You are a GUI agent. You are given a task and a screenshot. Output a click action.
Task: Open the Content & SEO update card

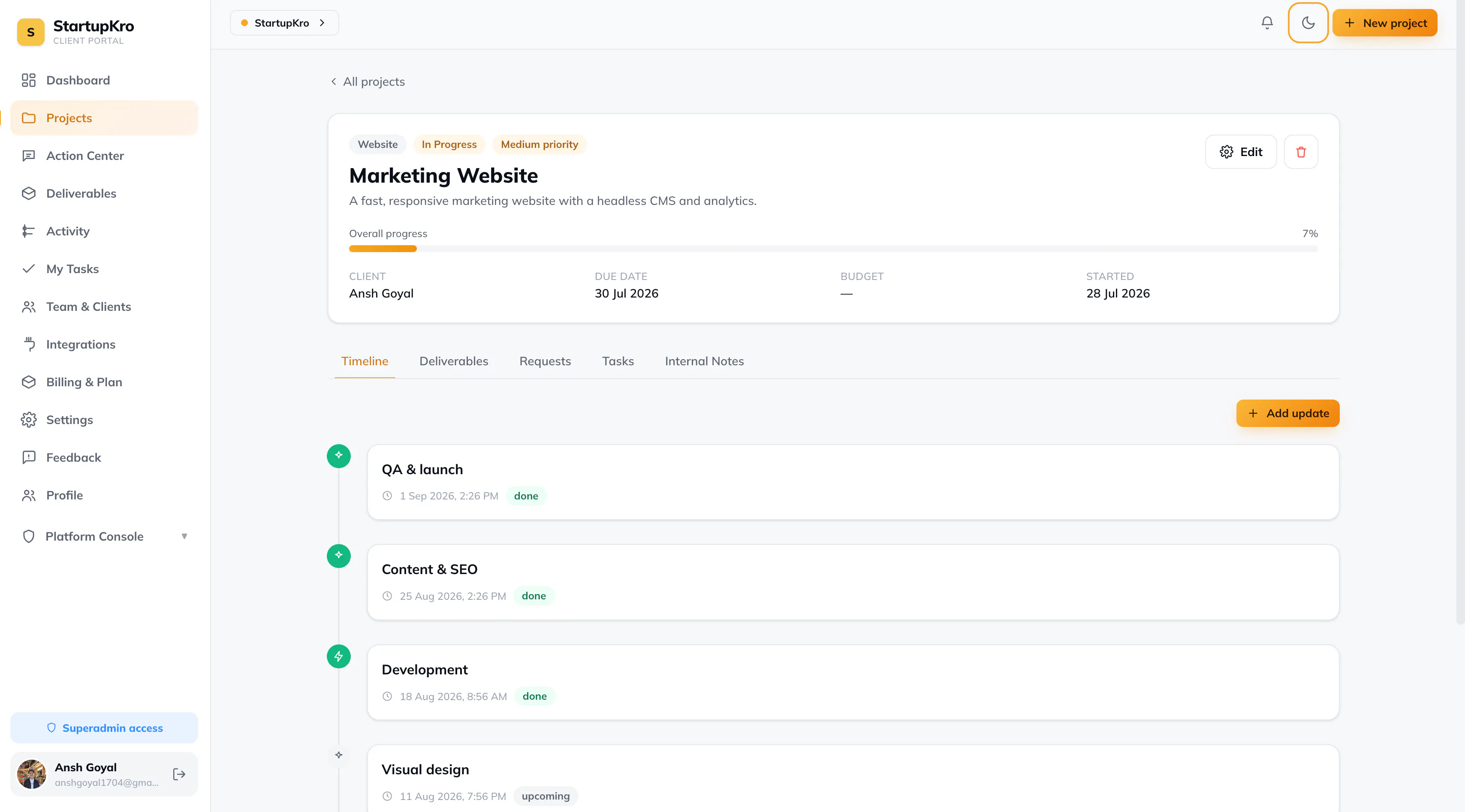point(853,582)
